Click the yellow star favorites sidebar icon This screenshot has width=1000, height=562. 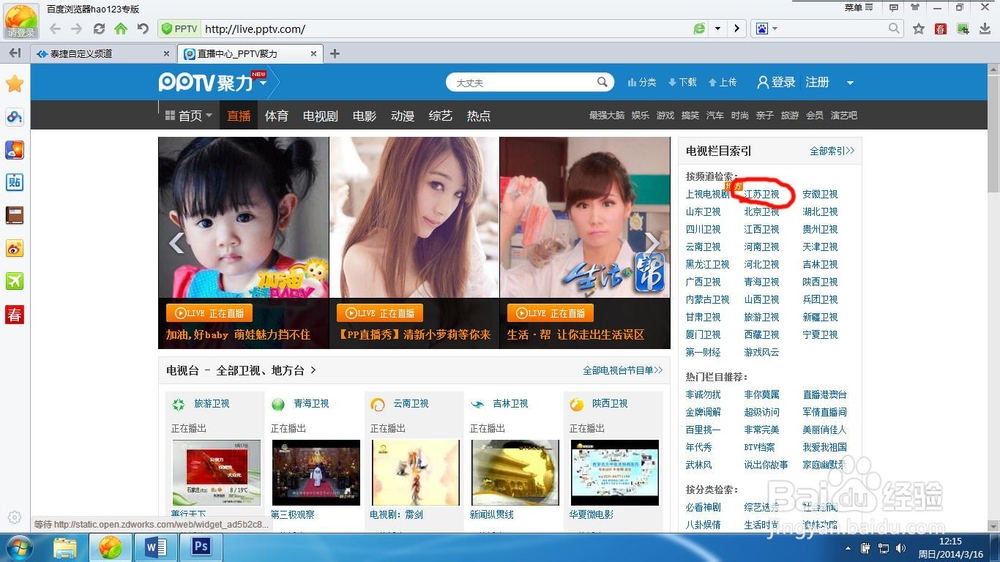pos(15,84)
